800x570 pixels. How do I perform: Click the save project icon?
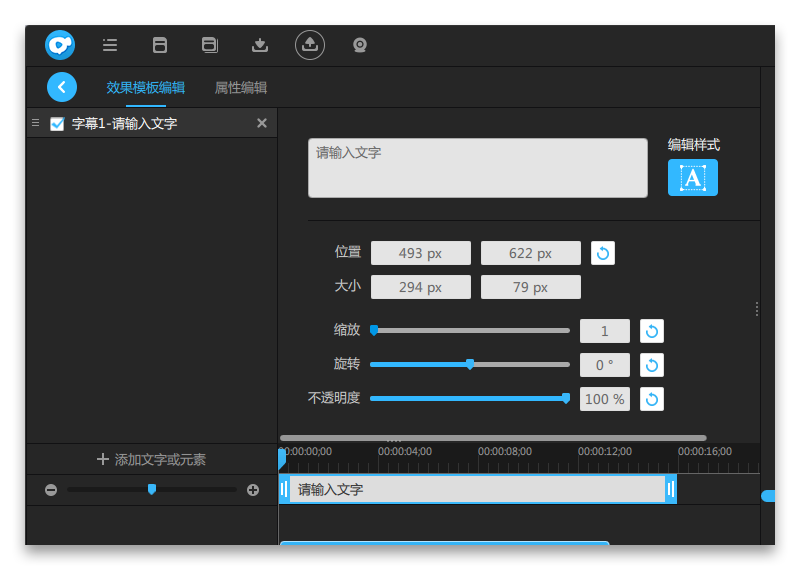tap(160, 45)
